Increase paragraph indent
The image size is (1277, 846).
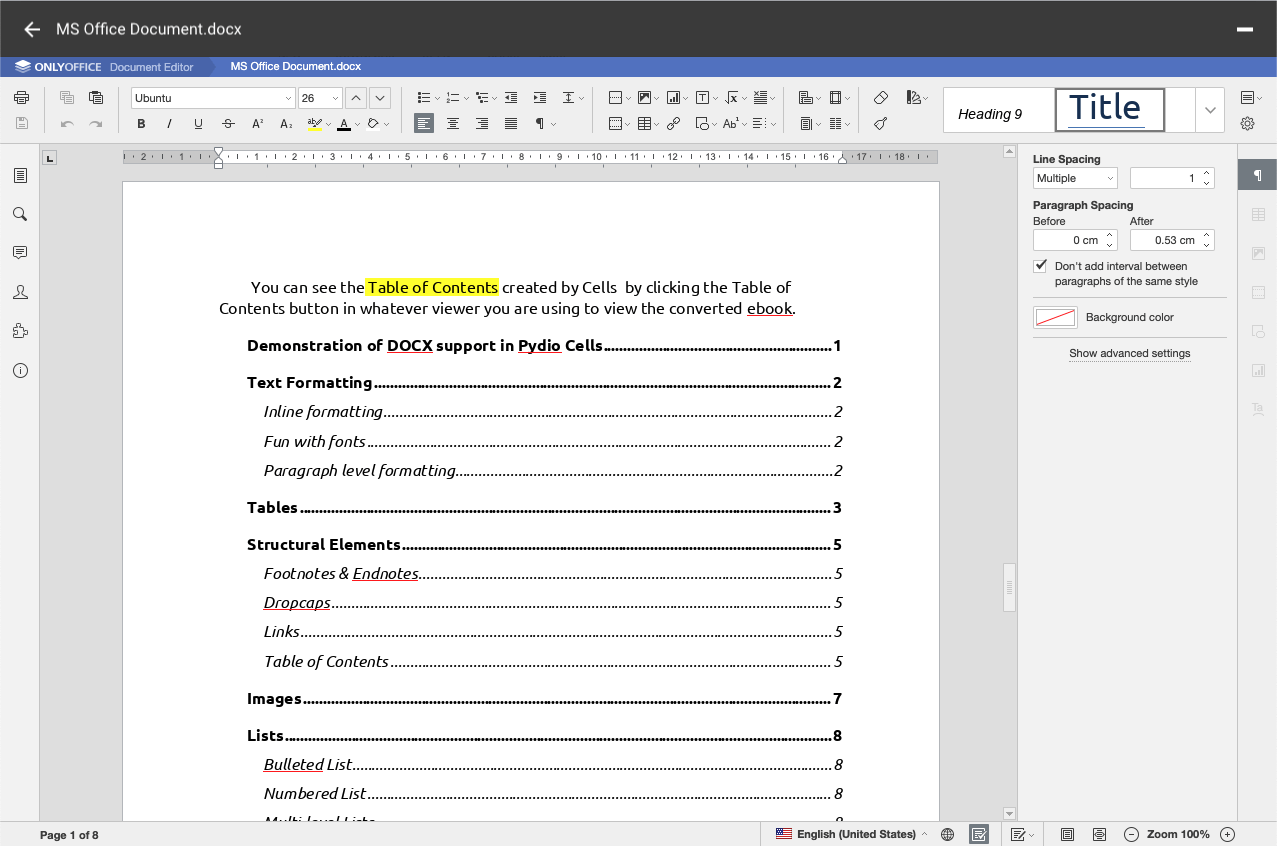click(x=540, y=97)
